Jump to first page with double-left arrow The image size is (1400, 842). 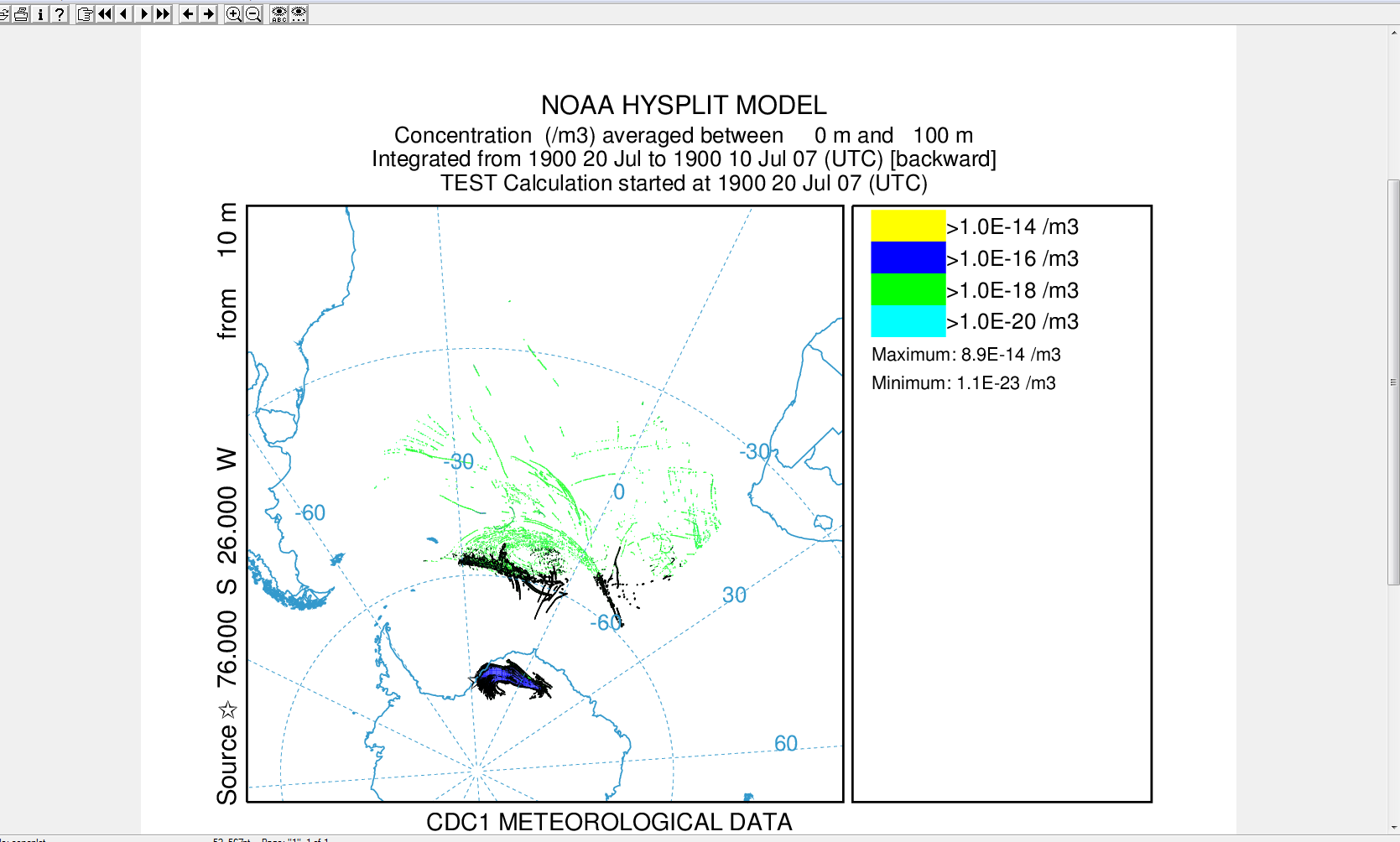104,13
